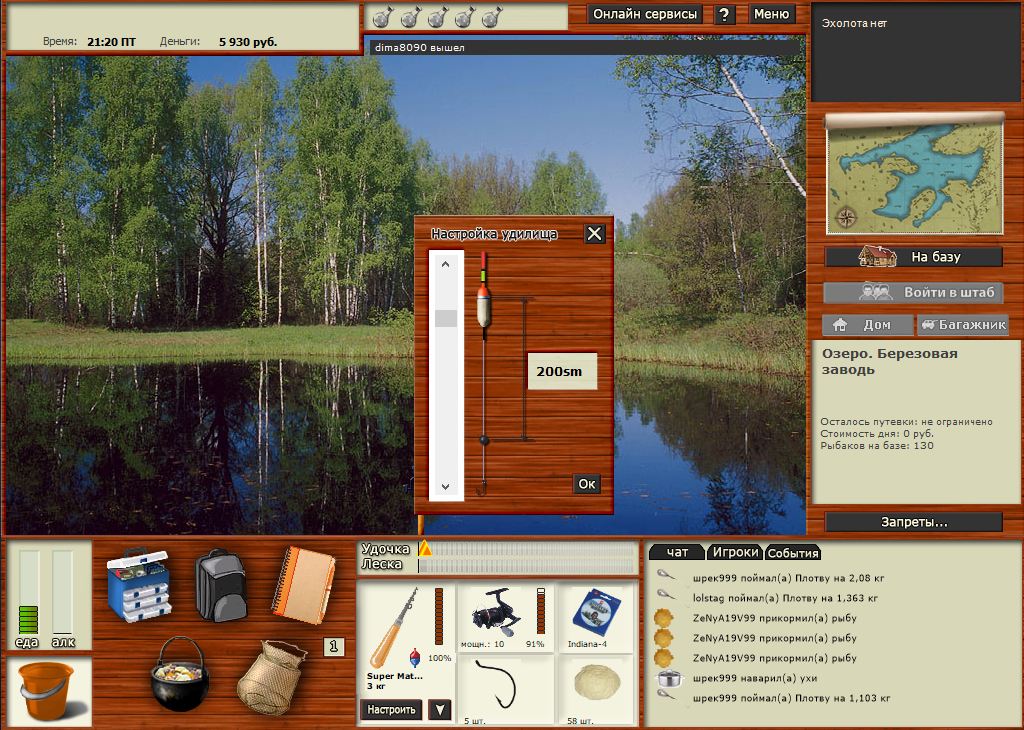Click the depth slider handle

446,318
